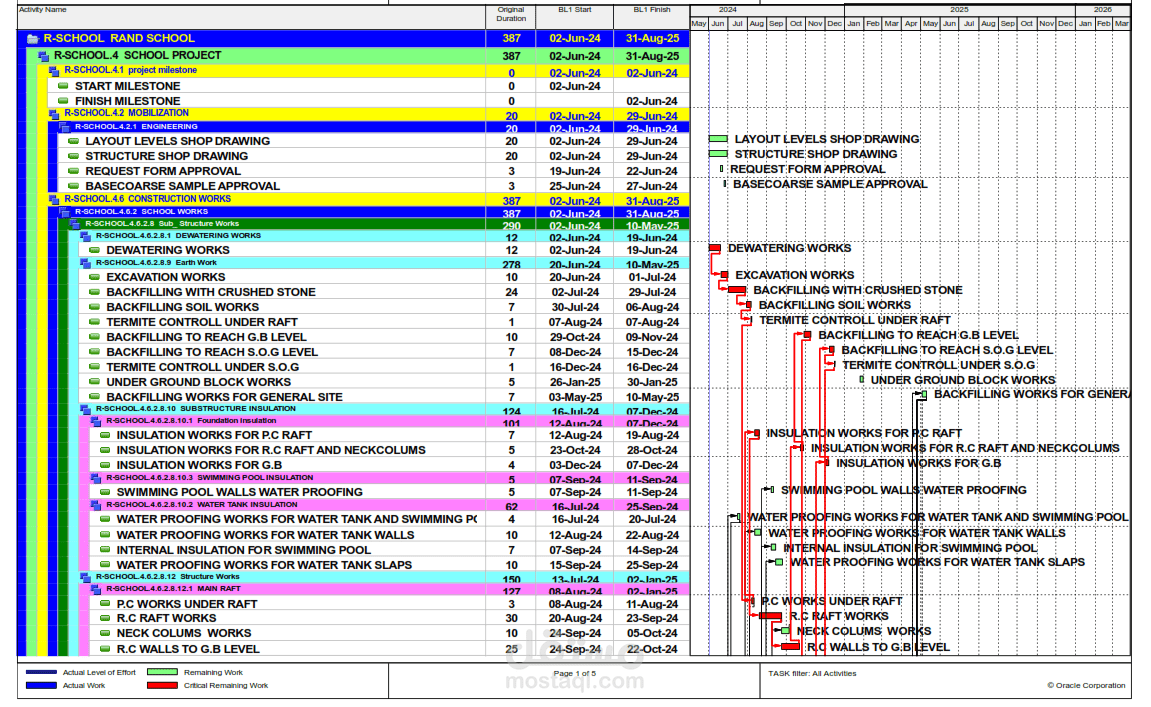Click the WBS icon beside WATER TANK INSULATION band
1151x707 pixels.
pyautogui.click(x=95, y=505)
